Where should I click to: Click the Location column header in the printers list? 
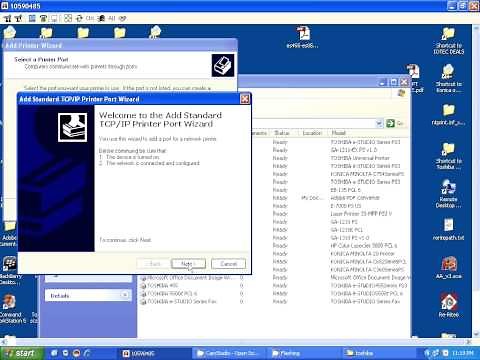(312, 133)
